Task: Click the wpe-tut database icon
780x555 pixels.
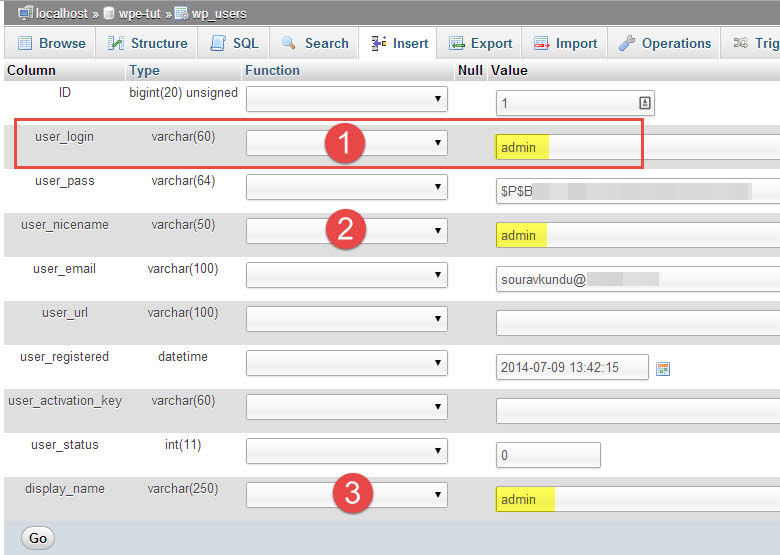Action: click(108, 13)
